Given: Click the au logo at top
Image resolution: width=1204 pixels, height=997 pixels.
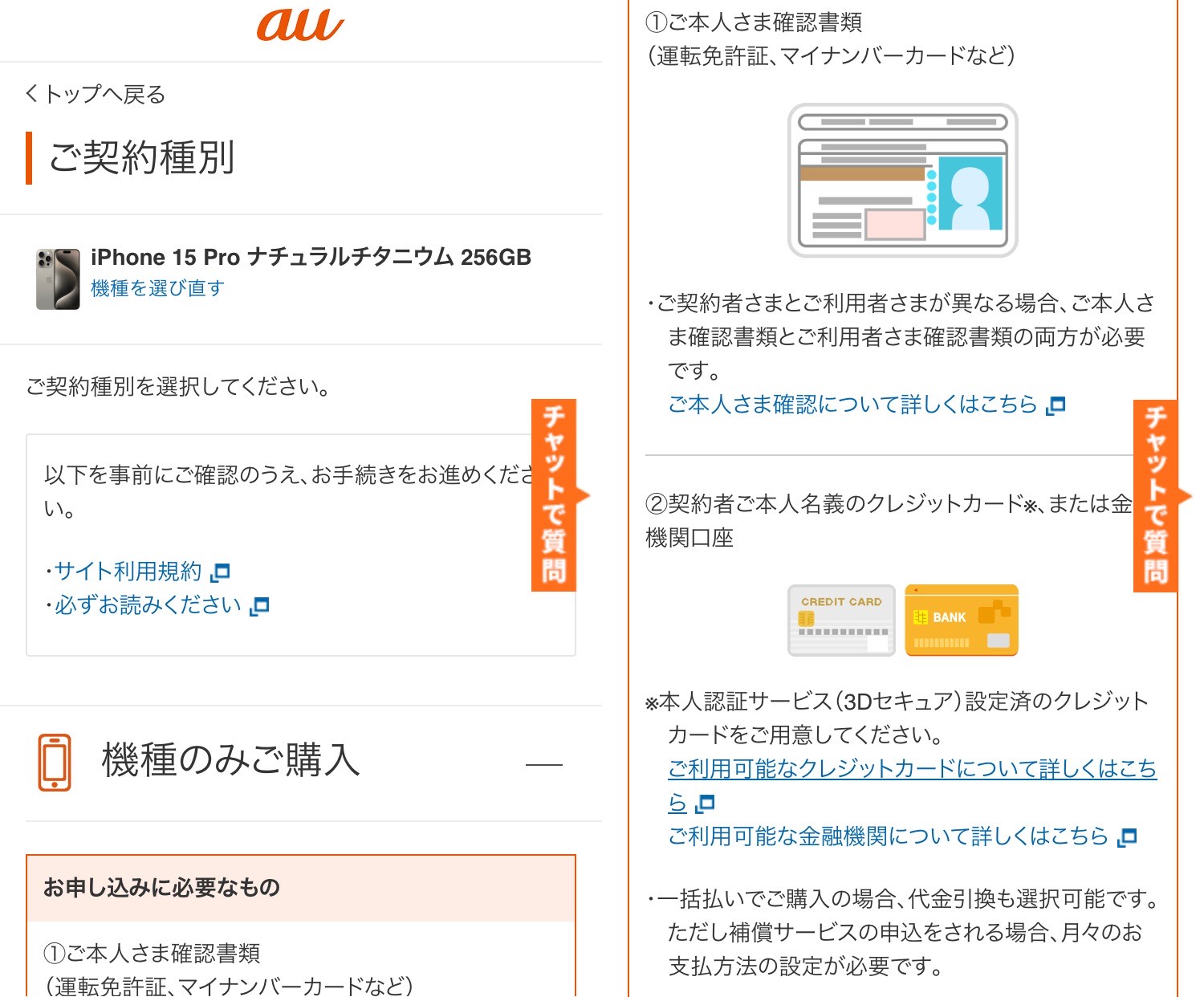Looking at the screenshot, I should tap(300, 26).
